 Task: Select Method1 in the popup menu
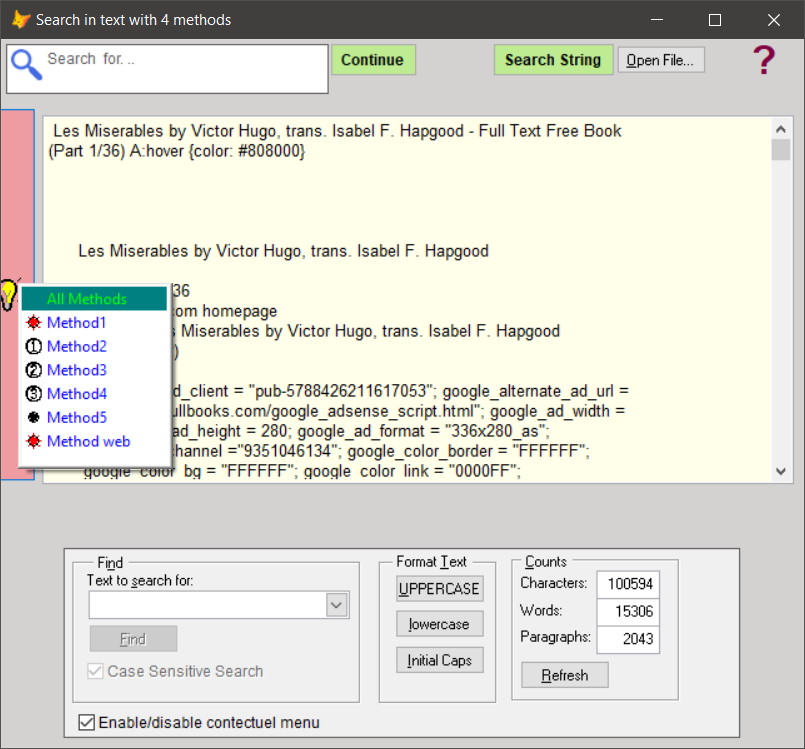(x=94, y=322)
